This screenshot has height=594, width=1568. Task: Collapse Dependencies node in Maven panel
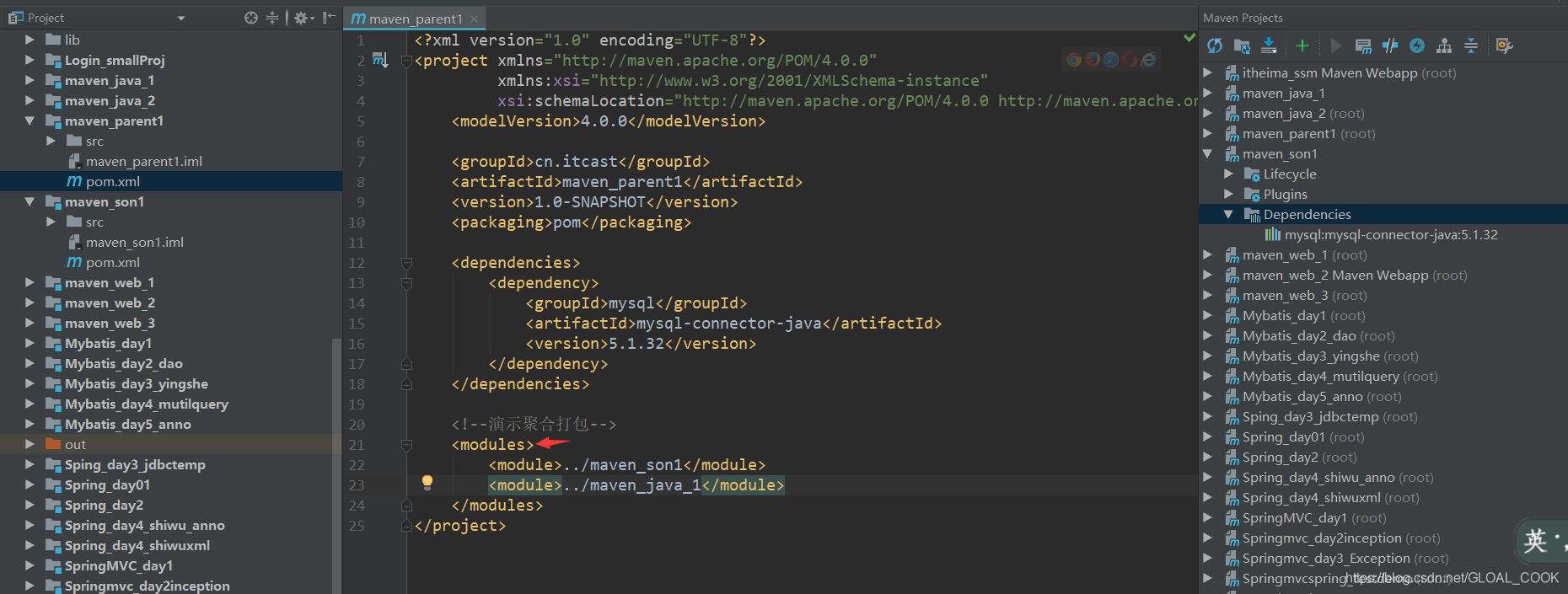pyautogui.click(x=1228, y=214)
